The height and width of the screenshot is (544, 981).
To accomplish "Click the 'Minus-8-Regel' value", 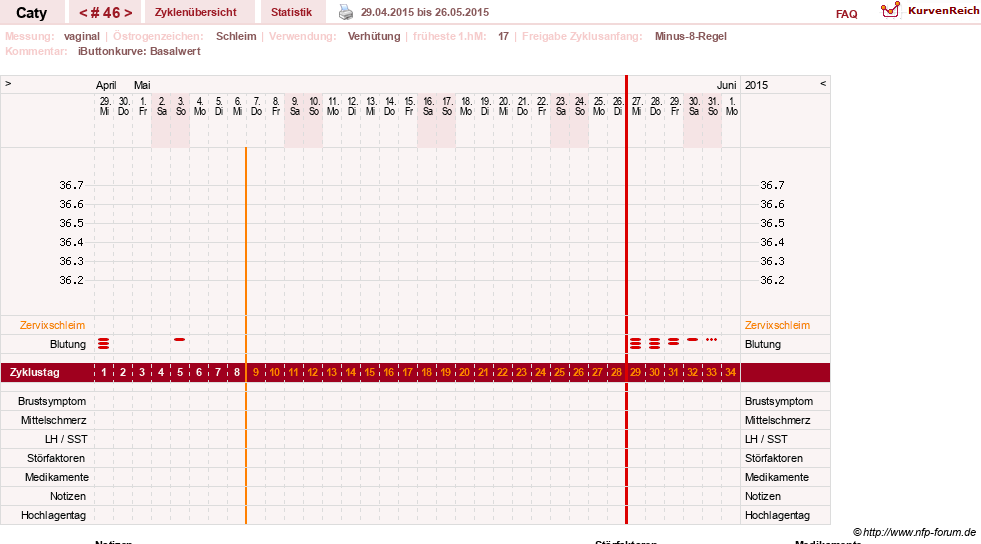I will 691,36.
